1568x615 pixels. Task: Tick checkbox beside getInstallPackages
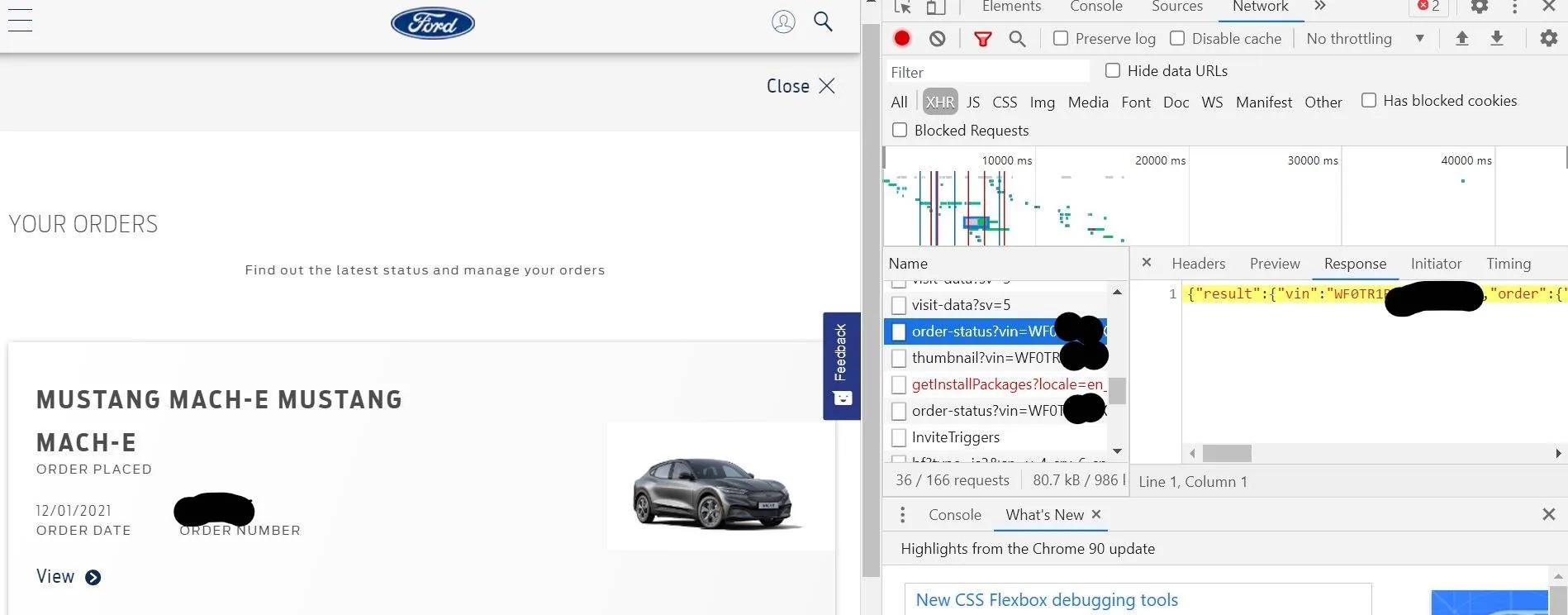(x=899, y=384)
